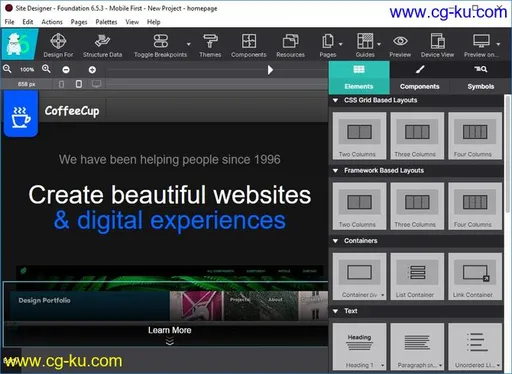Open the Resources tool
The image size is (512, 374).
(x=290, y=45)
